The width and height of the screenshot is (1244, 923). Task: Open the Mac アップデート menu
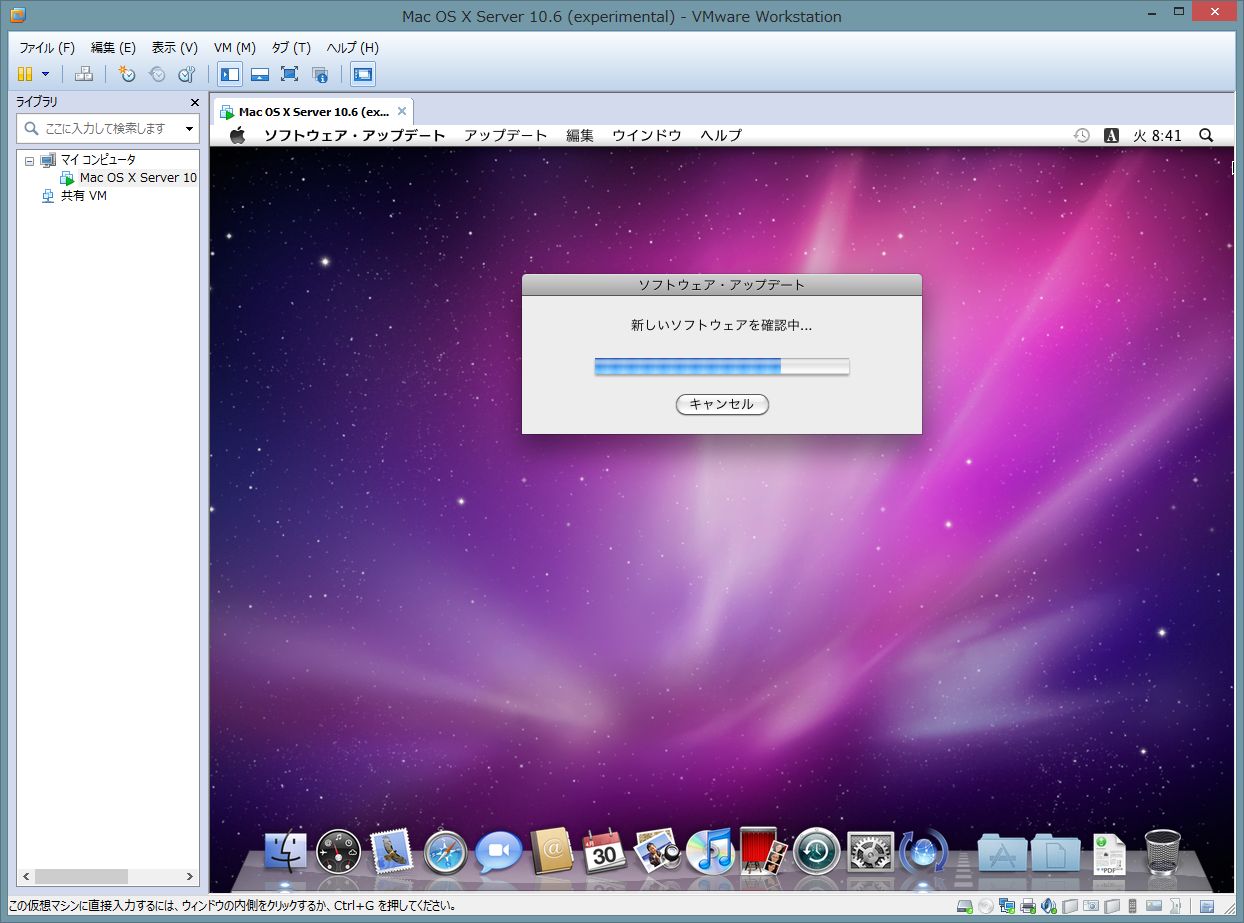(505, 135)
